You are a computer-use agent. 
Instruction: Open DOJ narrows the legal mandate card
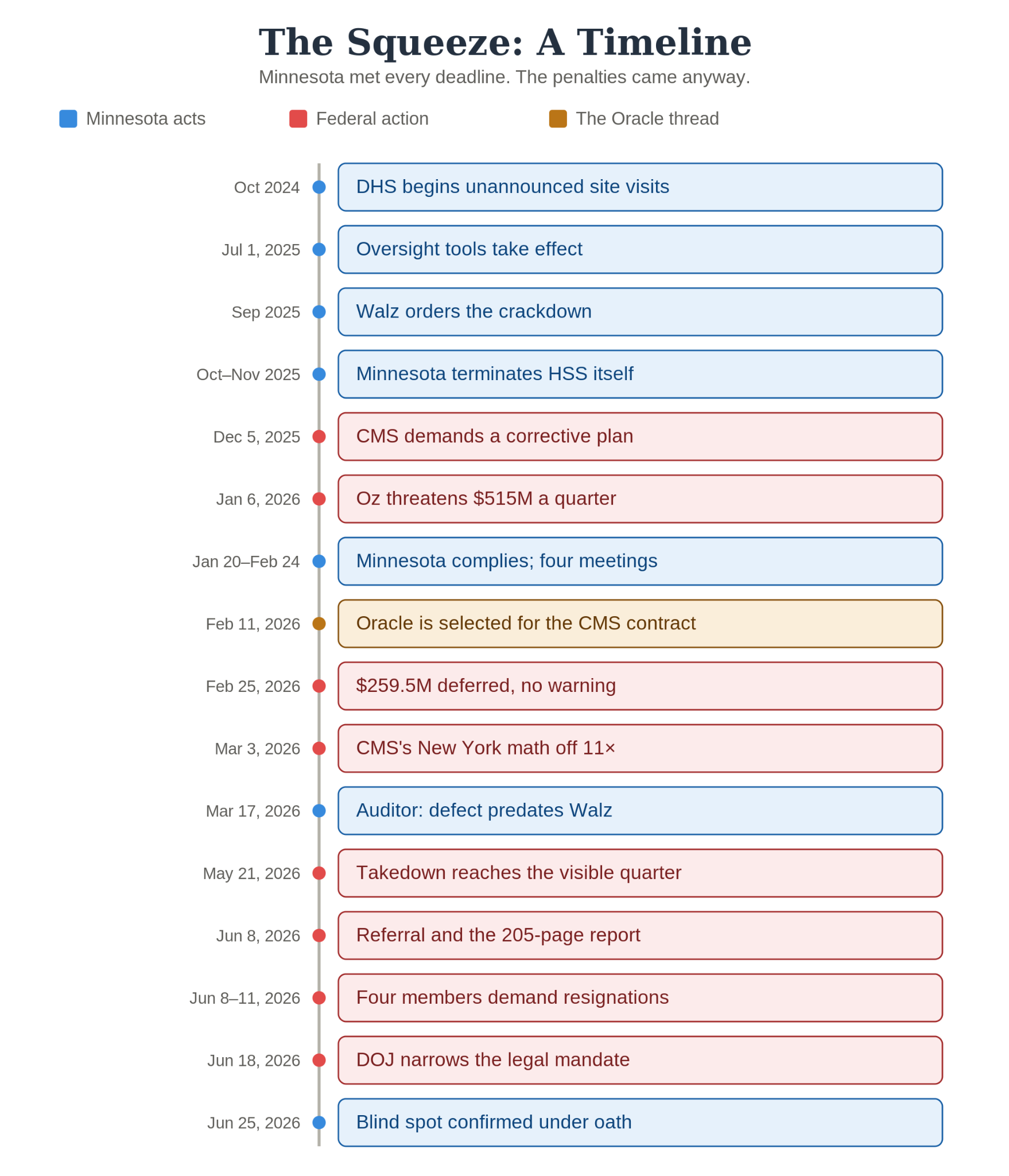(640, 1060)
